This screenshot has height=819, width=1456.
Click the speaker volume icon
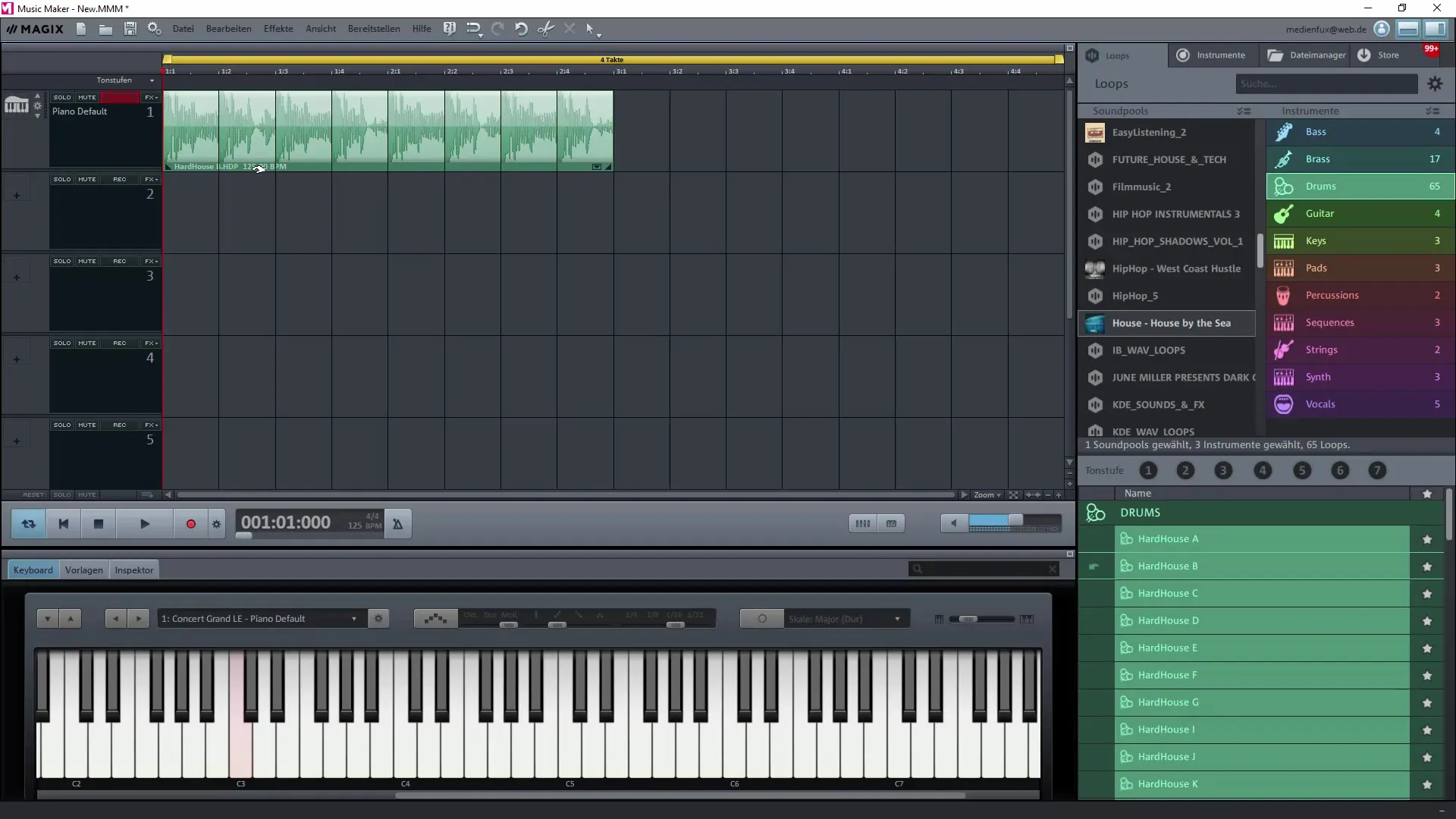click(954, 522)
